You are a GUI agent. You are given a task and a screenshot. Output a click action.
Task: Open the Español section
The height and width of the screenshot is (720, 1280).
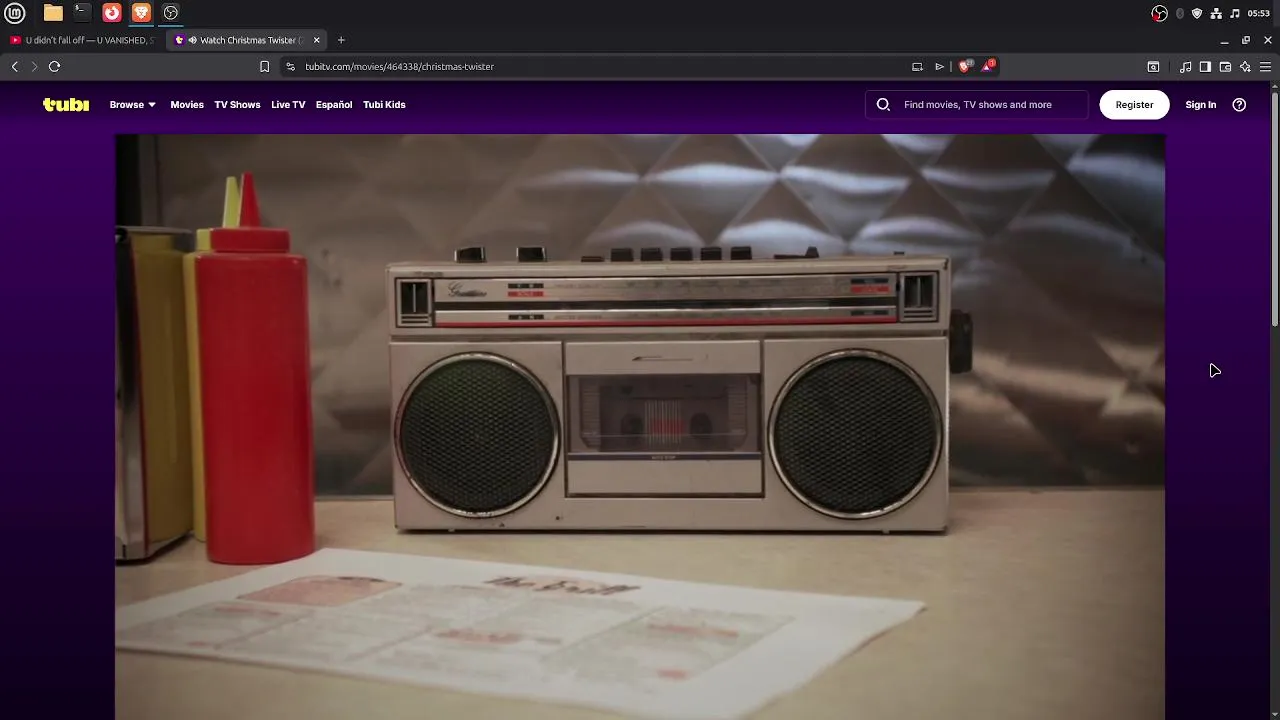[x=334, y=104]
